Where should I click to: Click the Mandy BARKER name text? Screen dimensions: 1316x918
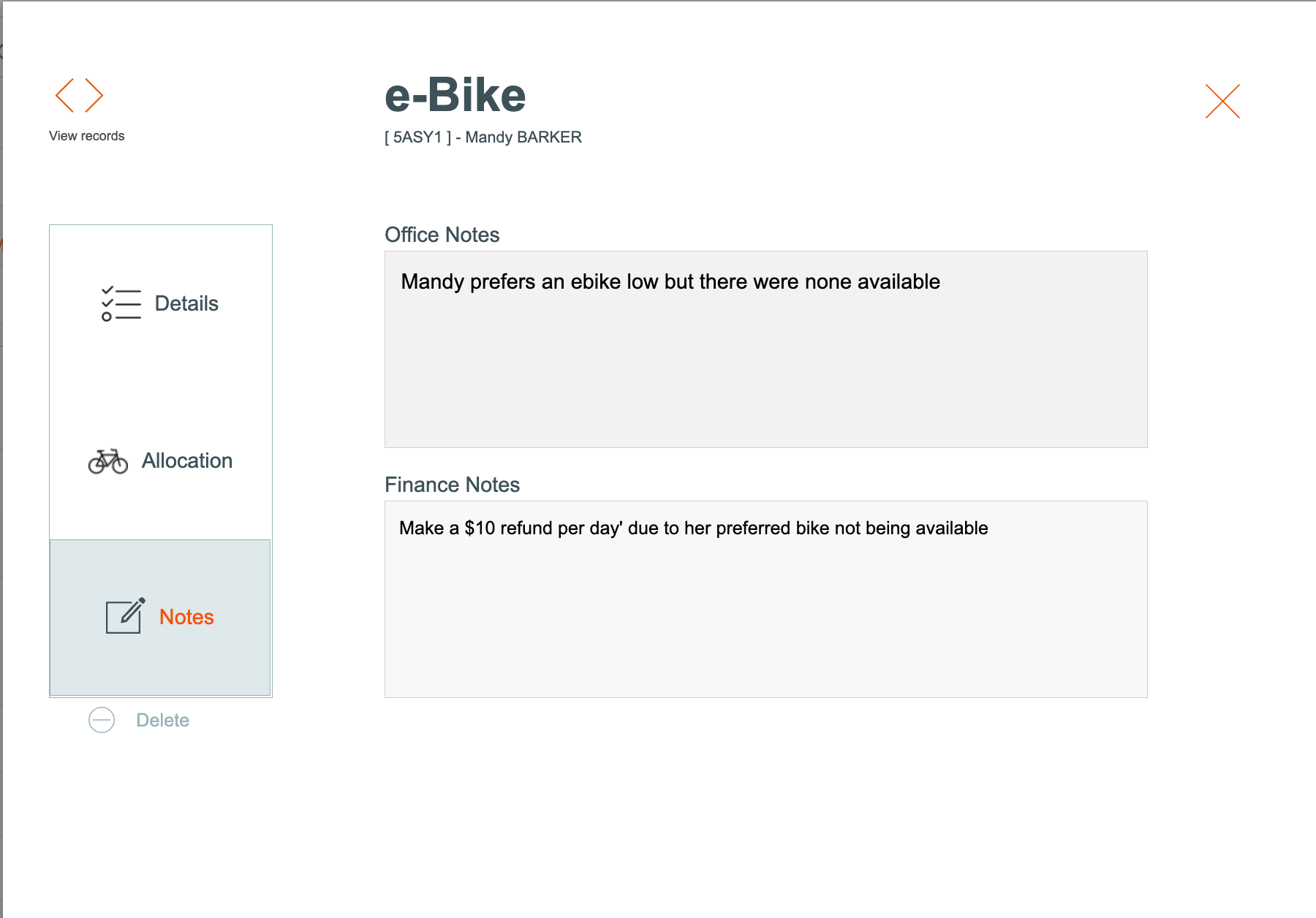coord(523,137)
